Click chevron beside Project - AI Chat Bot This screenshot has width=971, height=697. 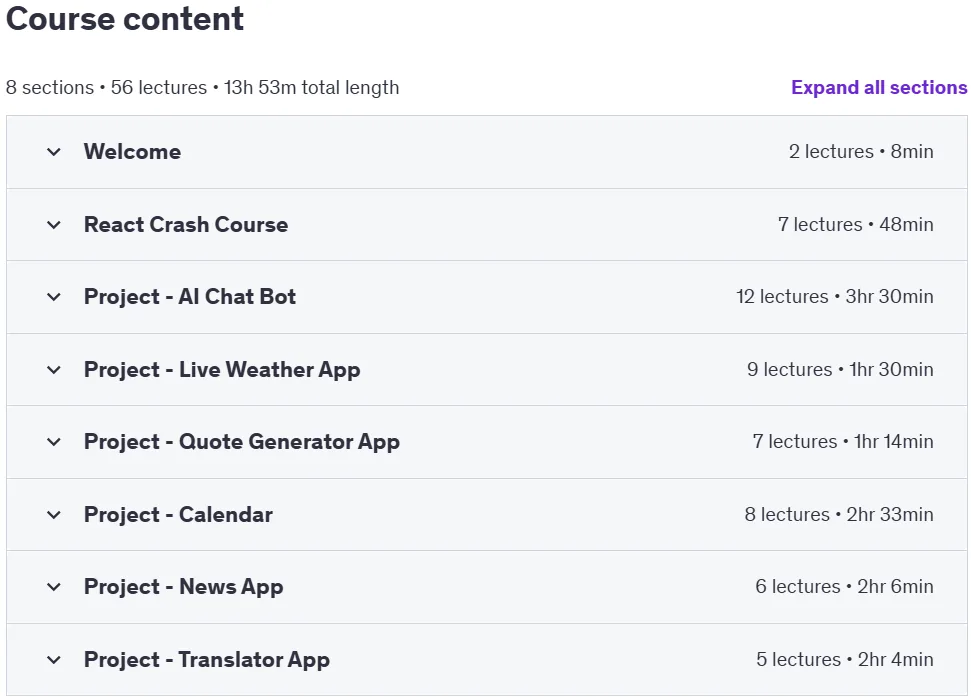[x=54, y=297]
